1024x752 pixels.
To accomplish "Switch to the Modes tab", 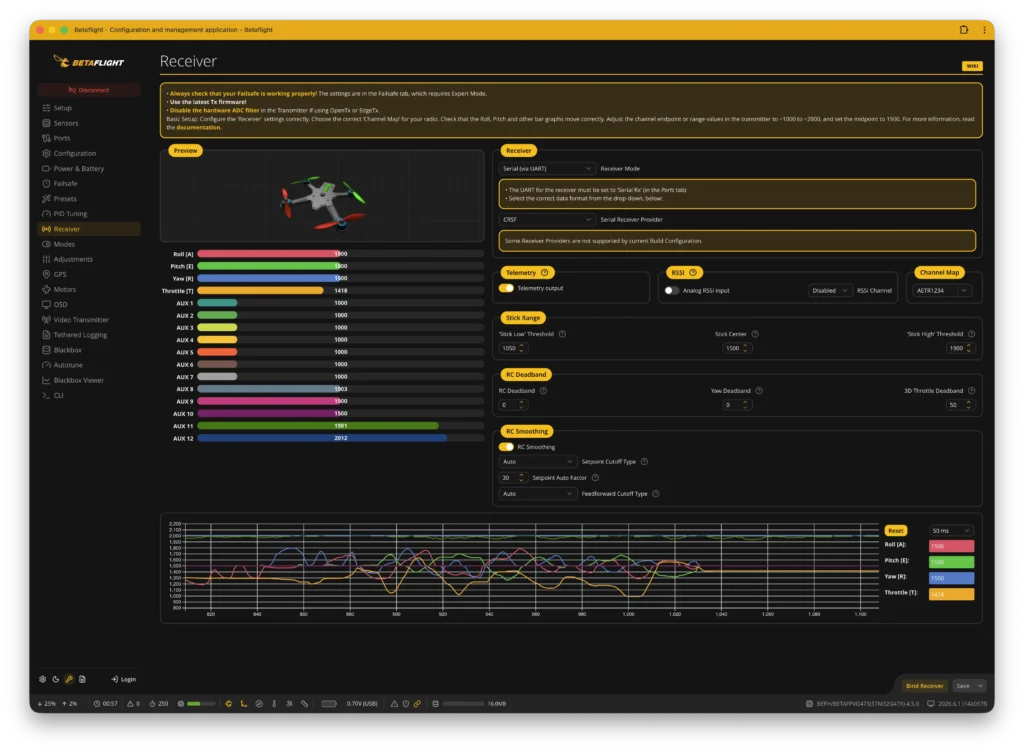I will [x=88, y=244].
